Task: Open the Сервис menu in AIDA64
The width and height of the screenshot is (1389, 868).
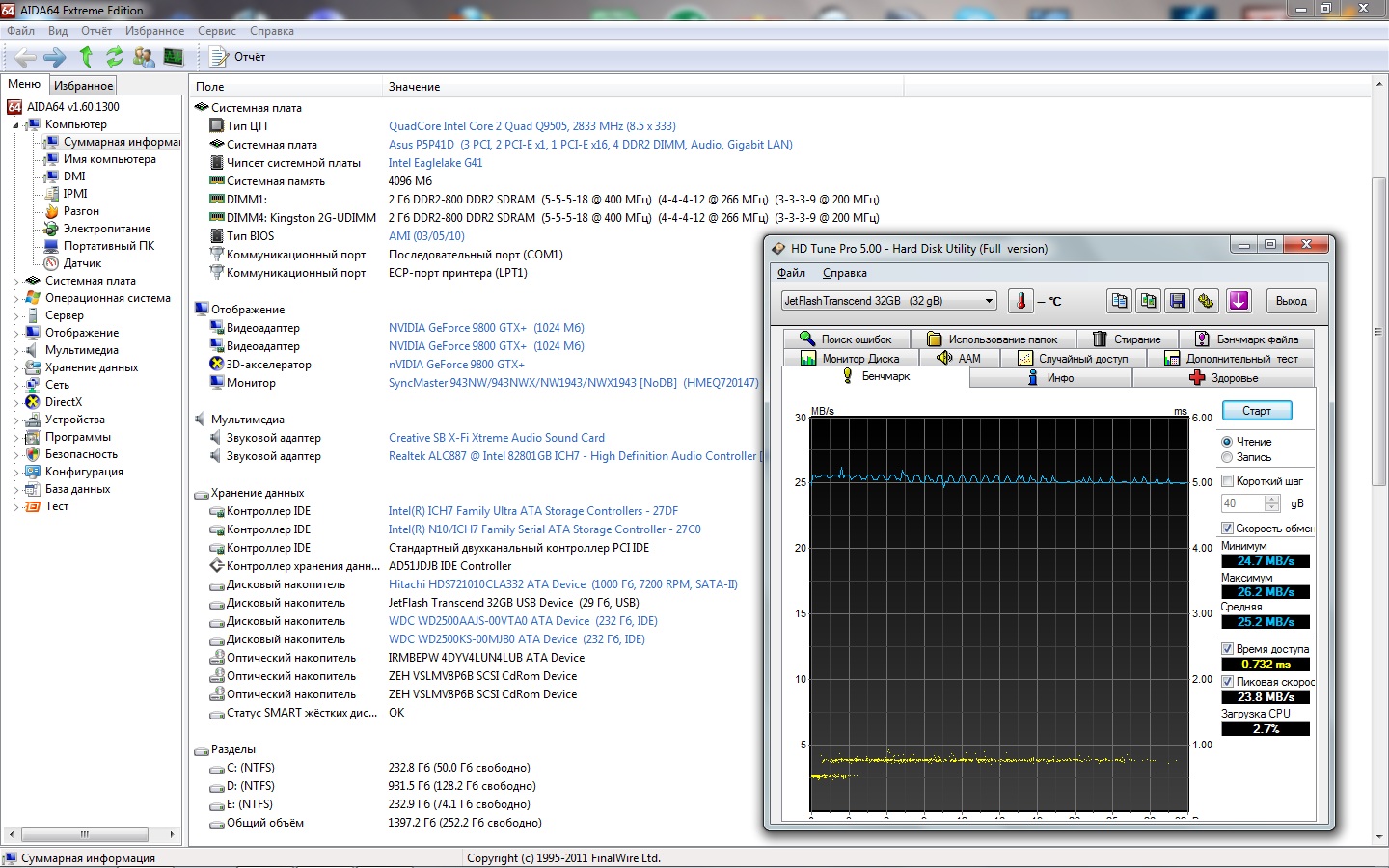Action: pyautogui.click(x=217, y=31)
